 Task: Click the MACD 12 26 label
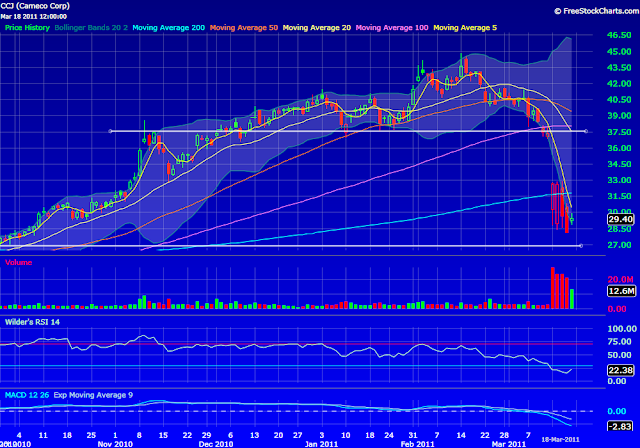click(27, 395)
